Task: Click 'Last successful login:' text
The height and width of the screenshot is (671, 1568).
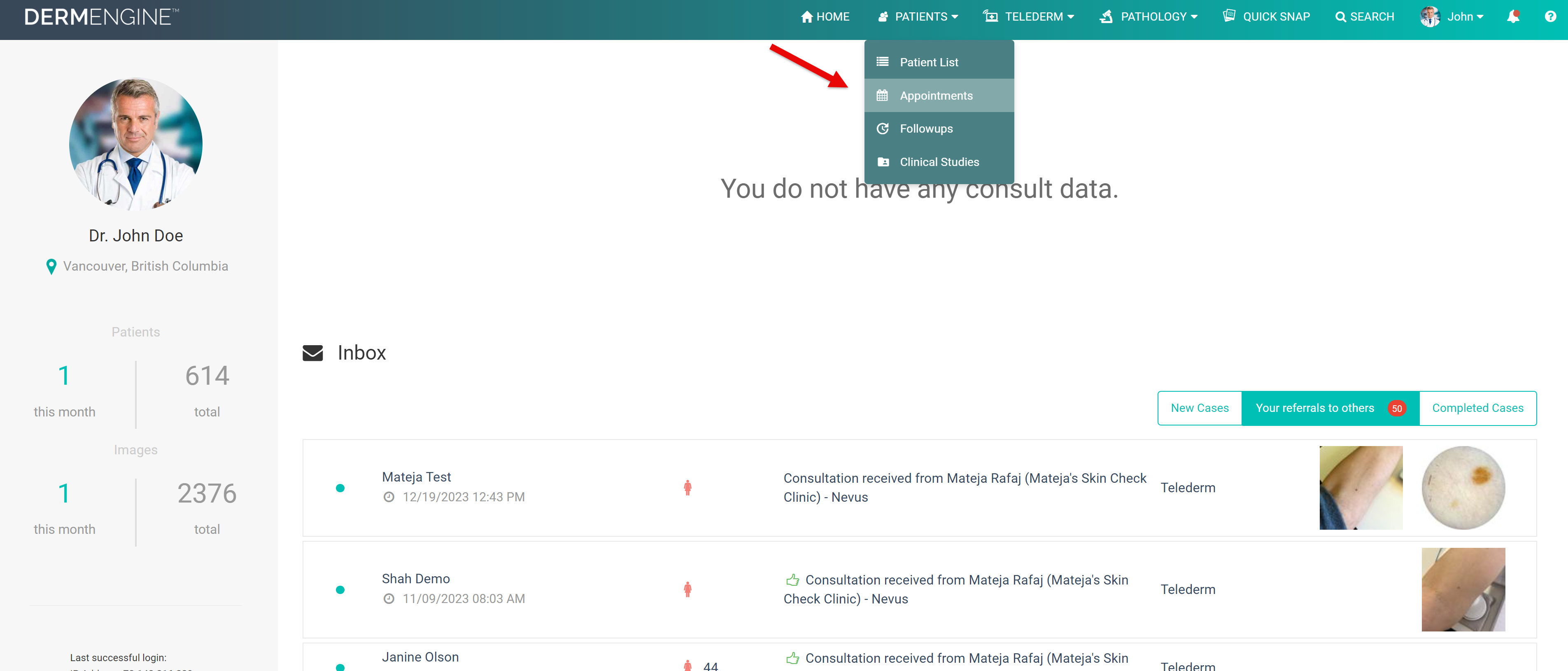Action: click(x=118, y=657)
